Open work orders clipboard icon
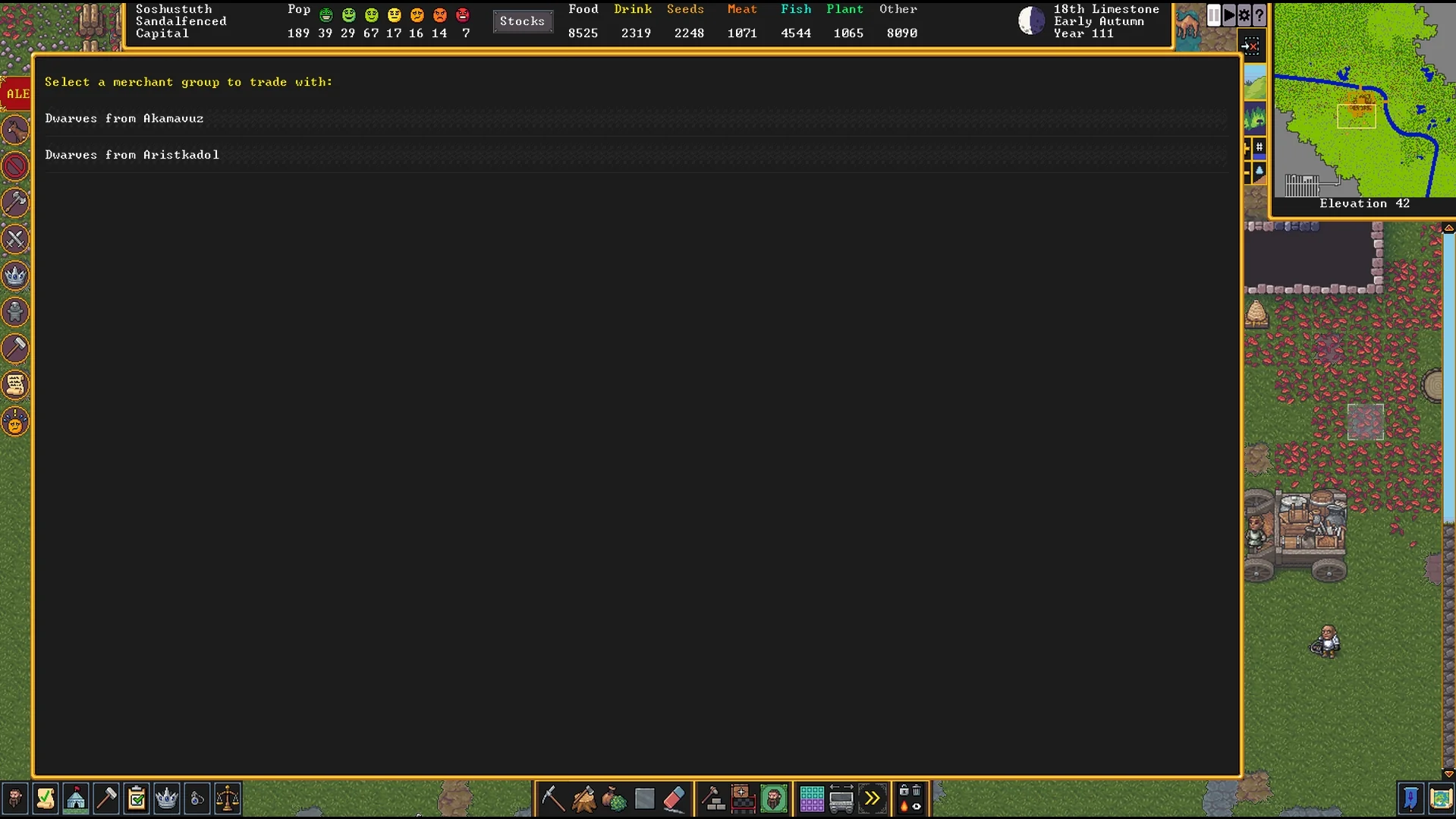This screenshot has width=1456, height=819. (x=137, y=799)
